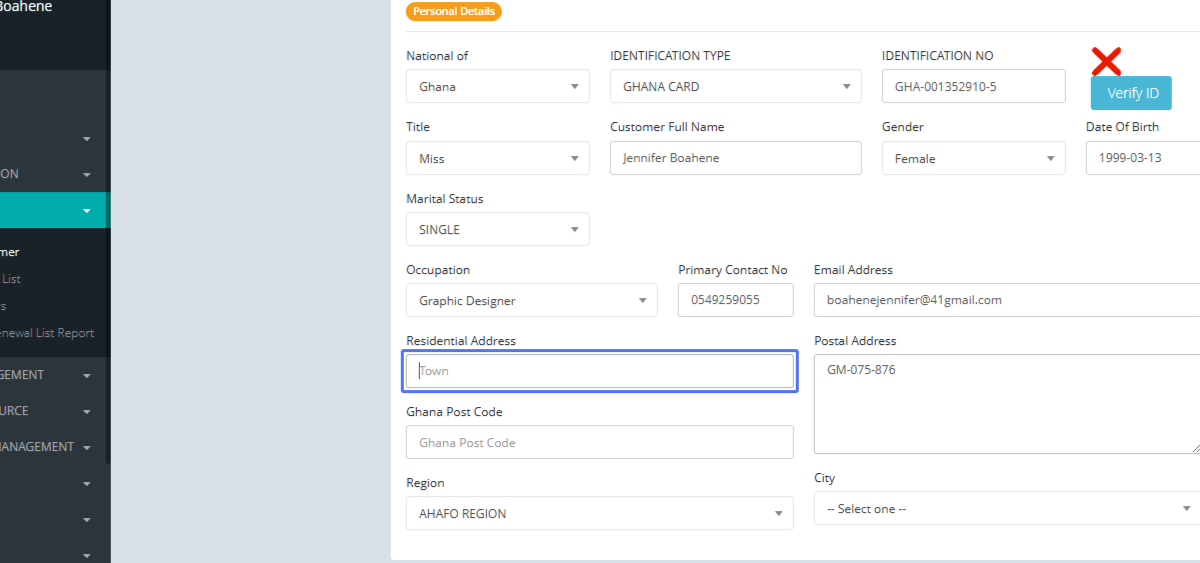Click the Verify ID button
1200x563 pixels.
1131,93
